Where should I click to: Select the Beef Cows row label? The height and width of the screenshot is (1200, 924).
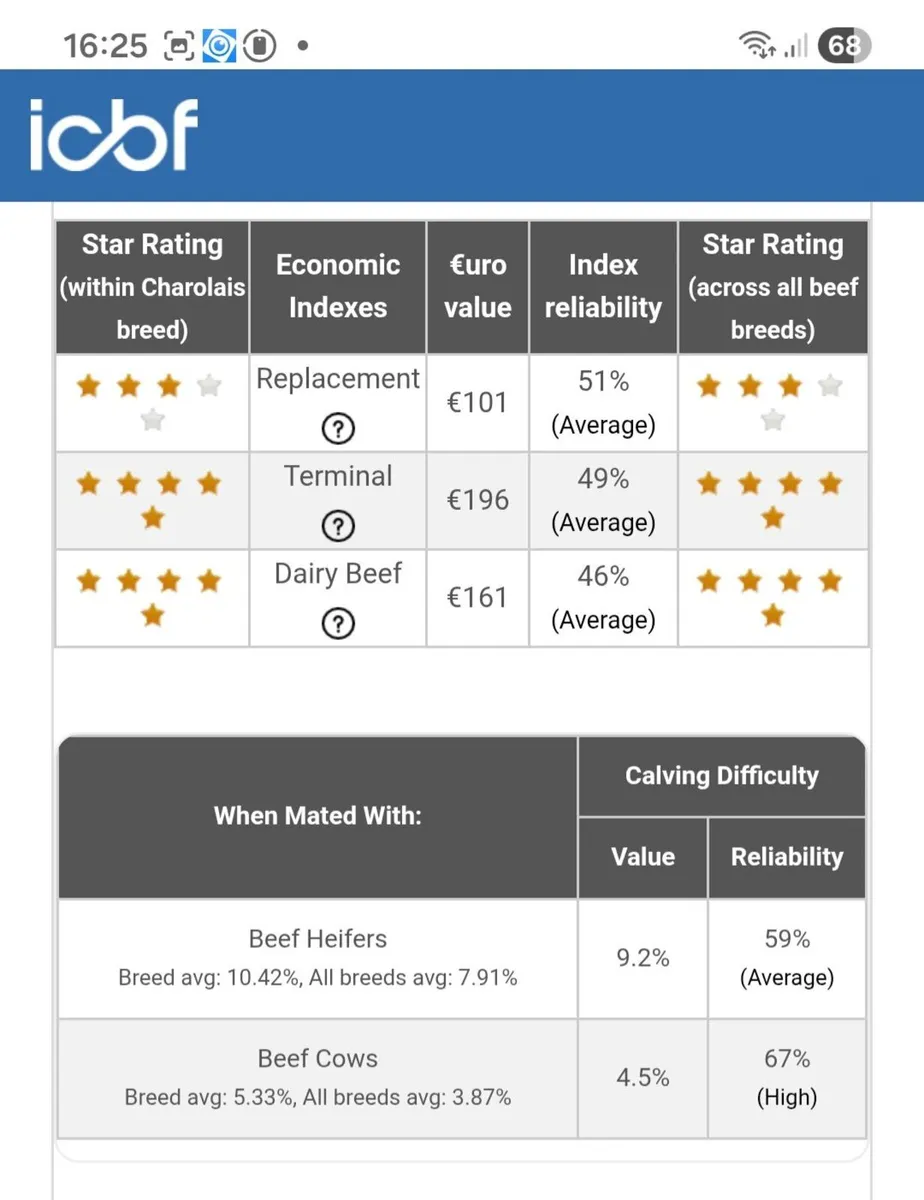click(318, 1059)
